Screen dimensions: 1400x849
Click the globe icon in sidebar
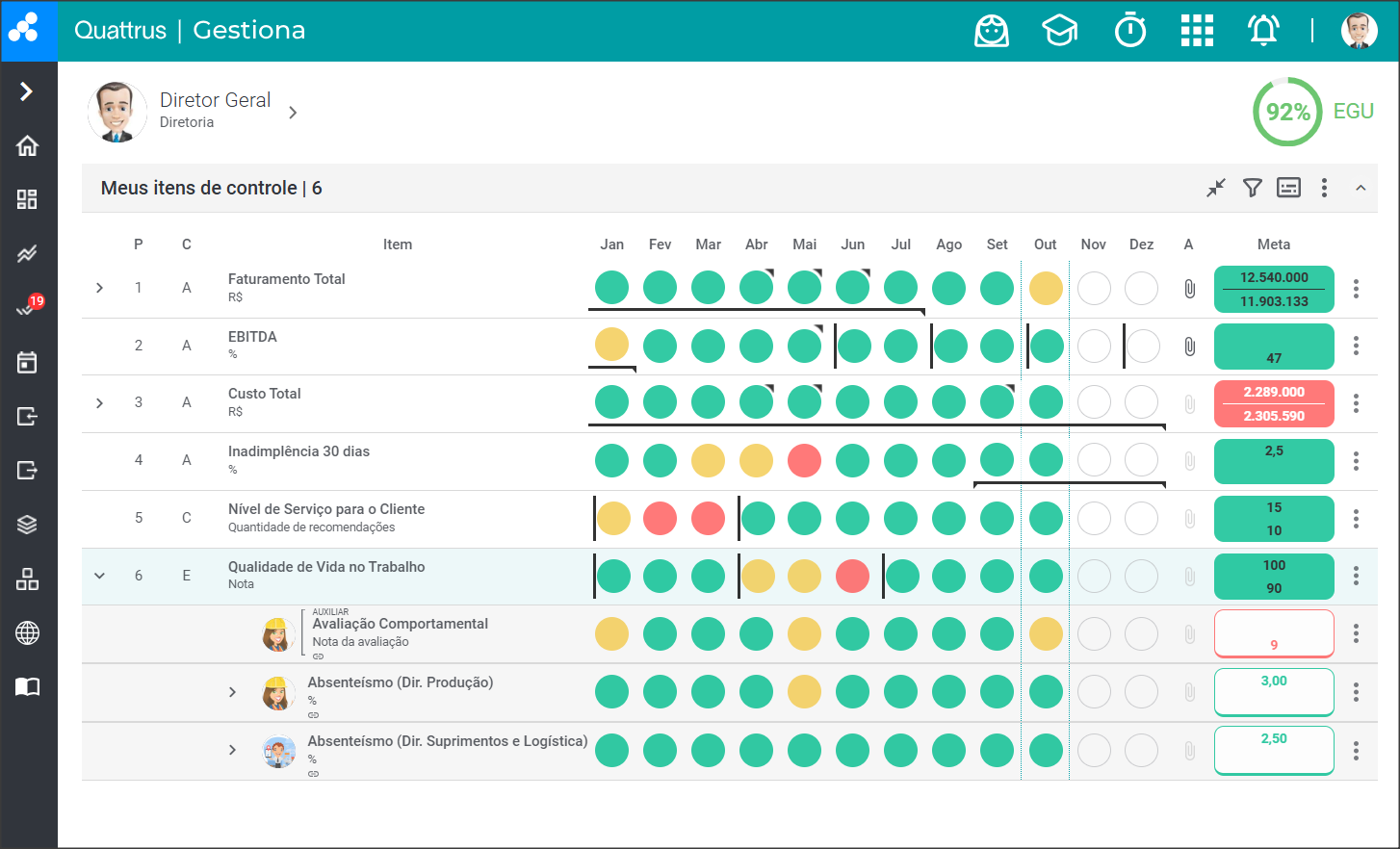pos(27,632)
